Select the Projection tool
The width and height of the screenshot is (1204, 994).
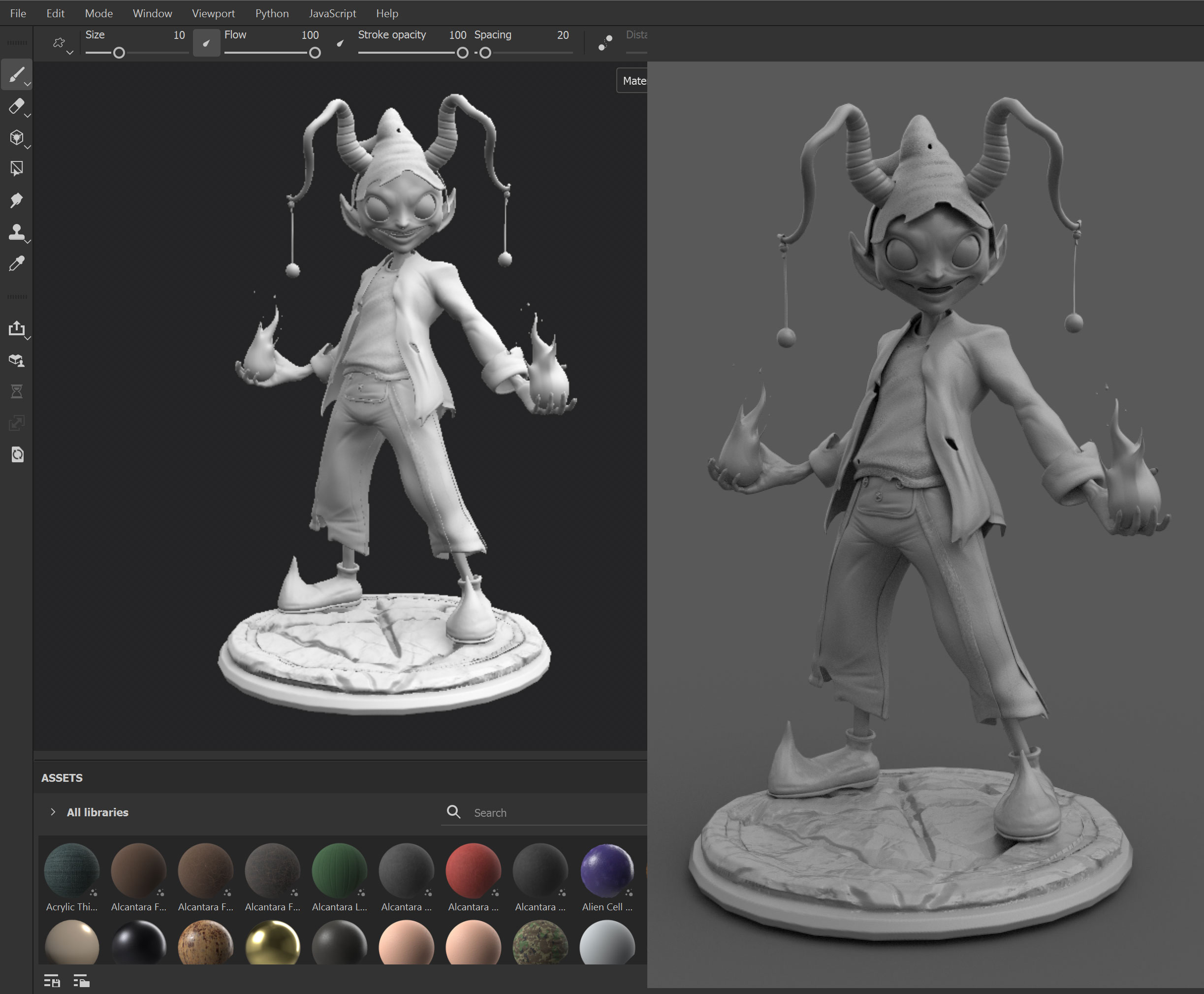16,137
